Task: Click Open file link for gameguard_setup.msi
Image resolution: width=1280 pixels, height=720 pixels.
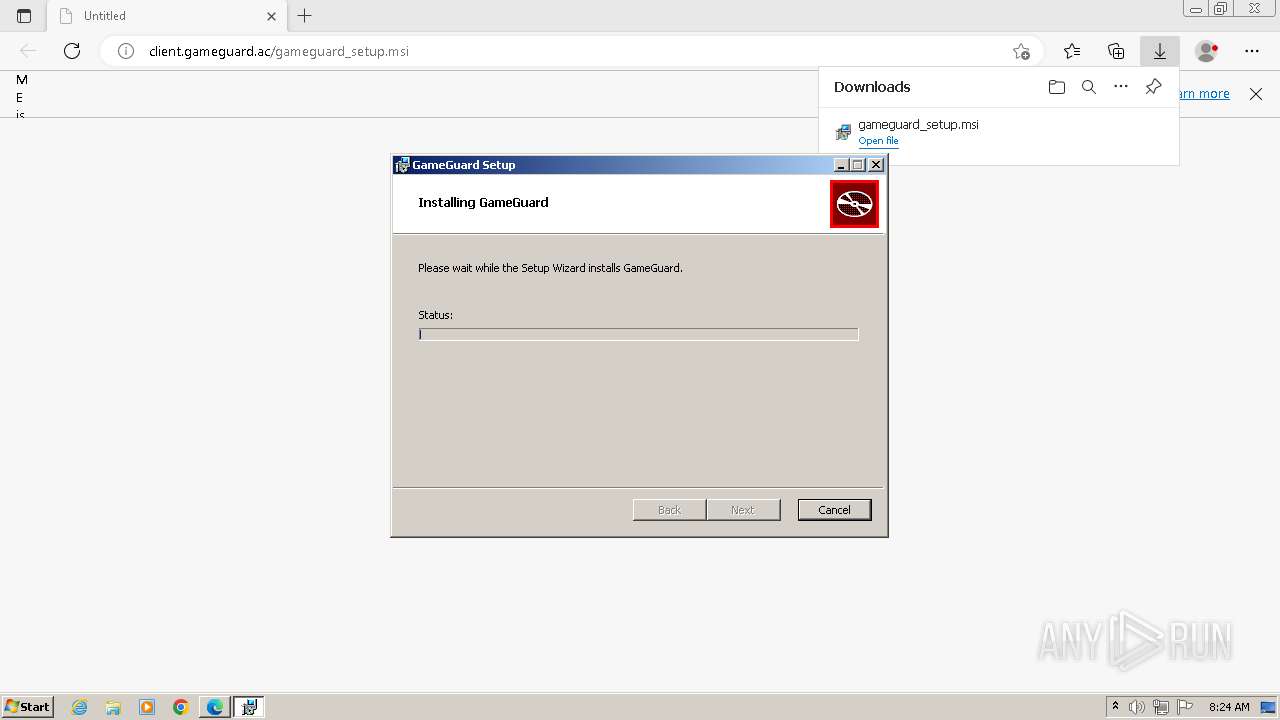Action: click(878, 141)
